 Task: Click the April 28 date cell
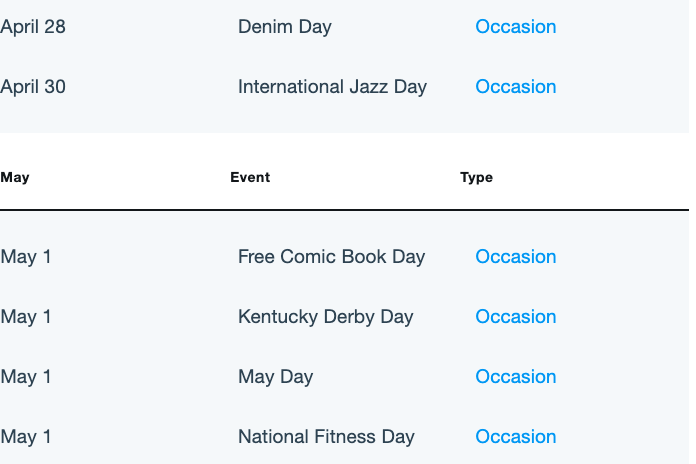[x=33, y=27]
